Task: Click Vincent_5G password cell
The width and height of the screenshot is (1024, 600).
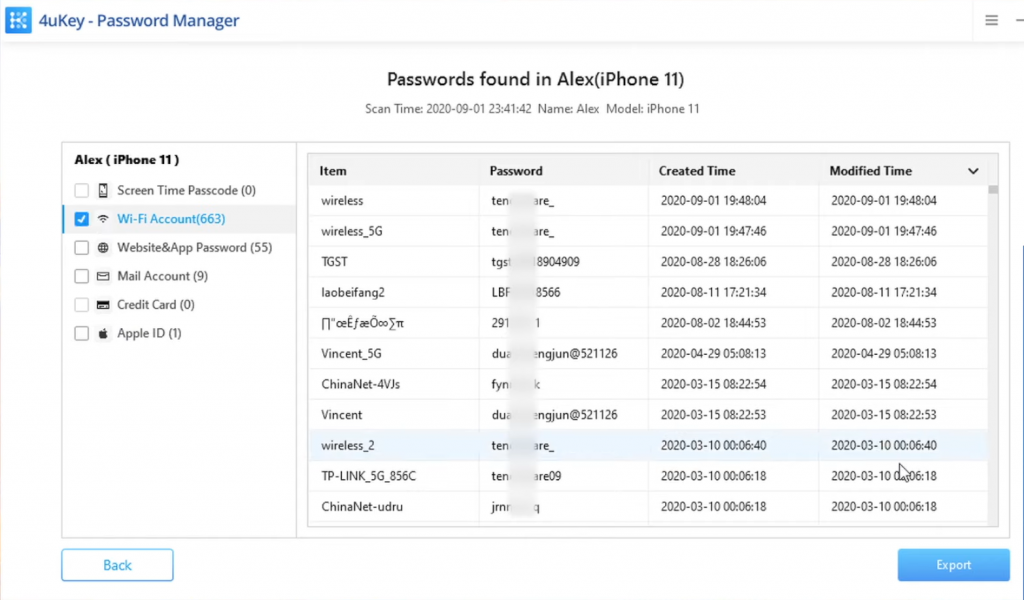Action: [x=564, y=353]
